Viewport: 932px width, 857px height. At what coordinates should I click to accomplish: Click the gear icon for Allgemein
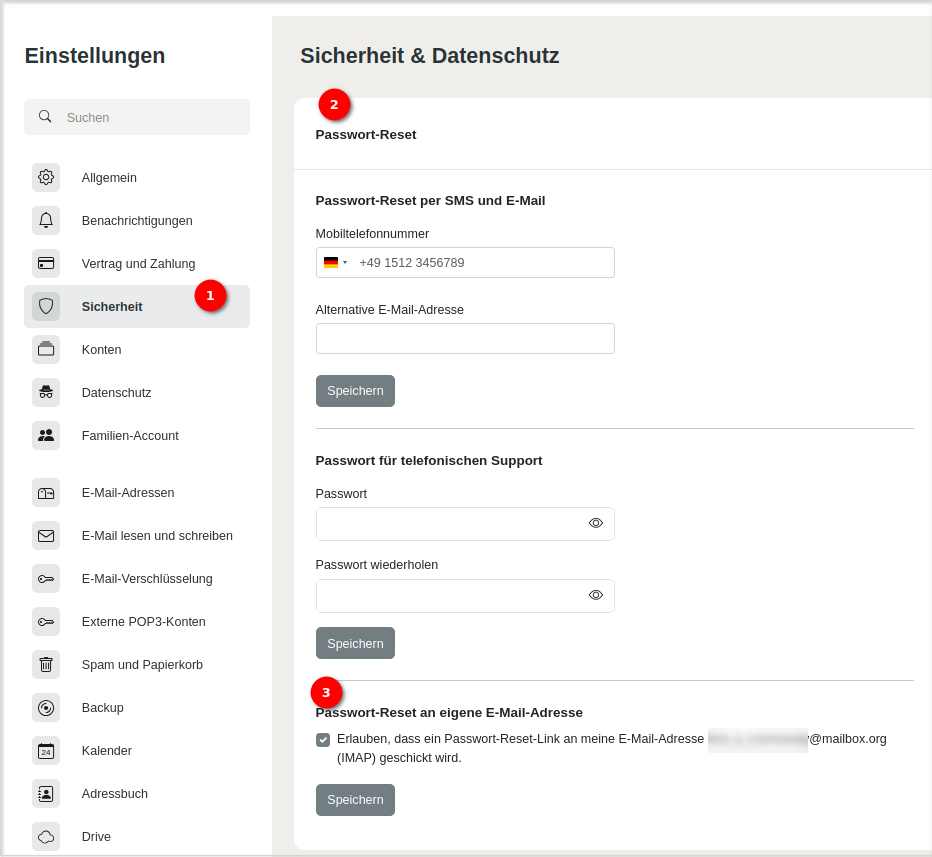point(46,177)
